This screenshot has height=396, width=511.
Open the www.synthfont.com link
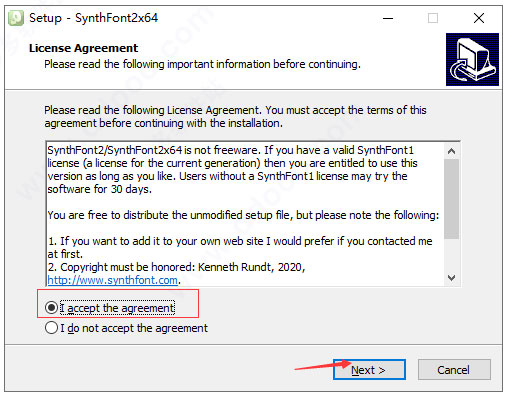112,280
